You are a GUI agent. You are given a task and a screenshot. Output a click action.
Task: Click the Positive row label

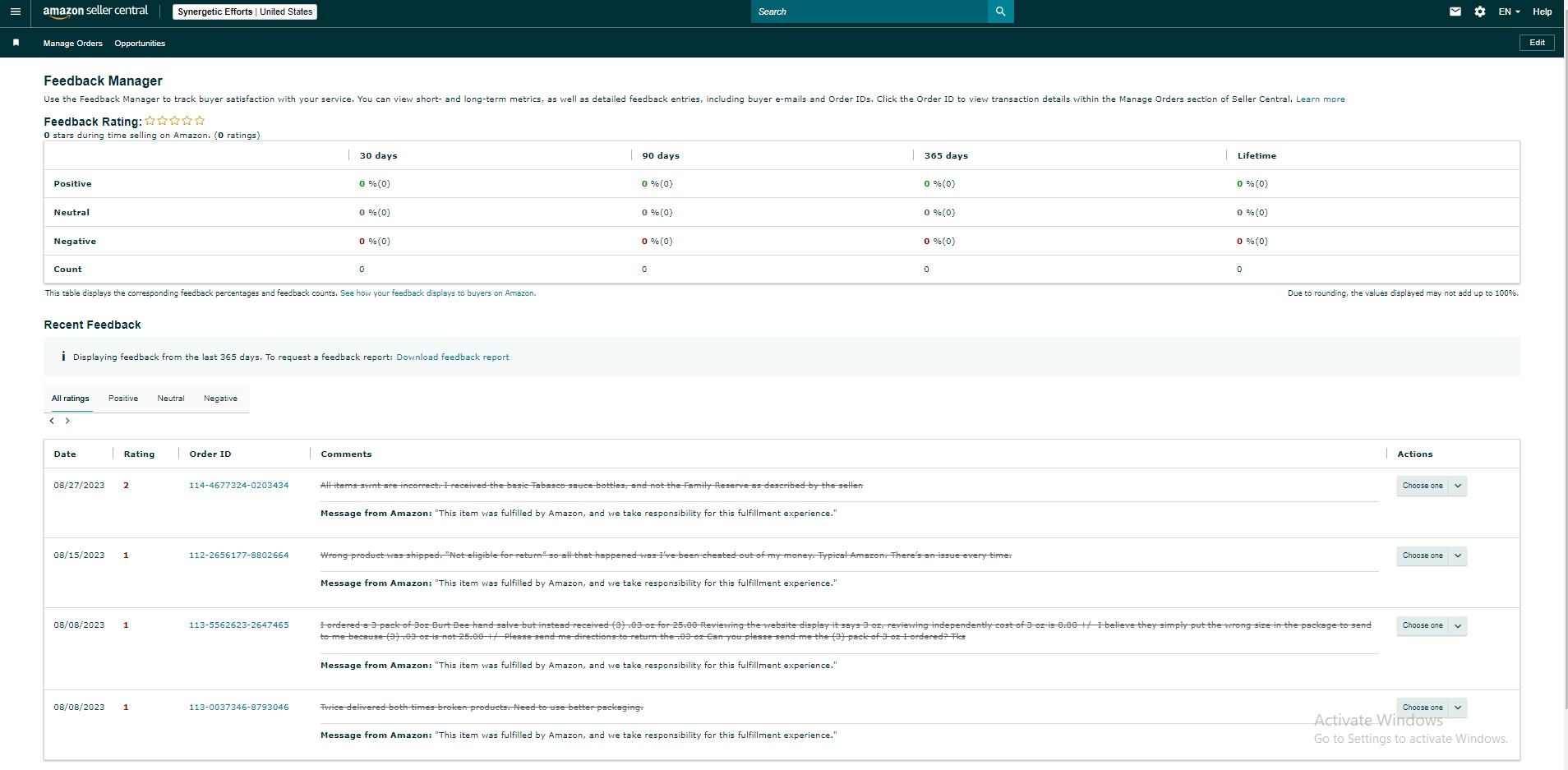pos(72,184)
